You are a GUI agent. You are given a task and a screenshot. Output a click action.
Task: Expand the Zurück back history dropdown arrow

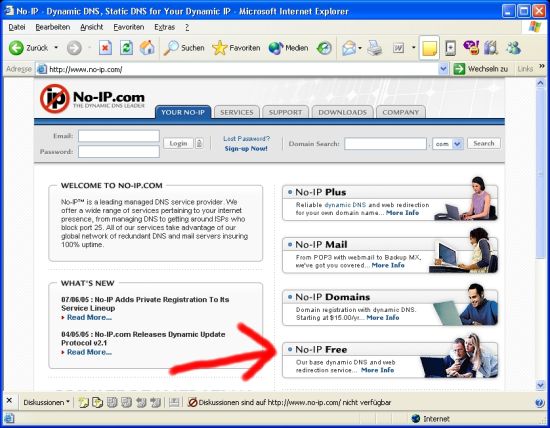pyautogui.click(x=56, y=47)
